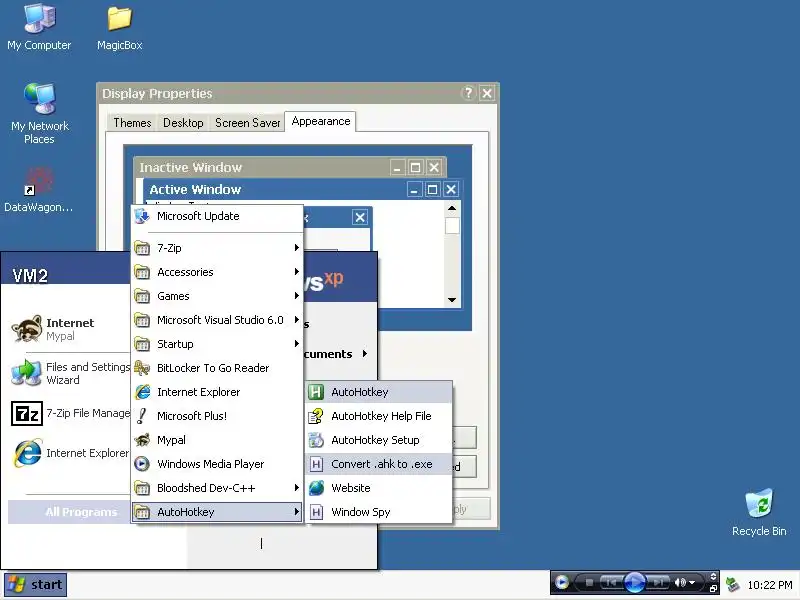The width and height of the screenshot is (800, 600).
Task: Expand Microsoft Visual Studio 6.0 folder
Action: tap(217, 320)
